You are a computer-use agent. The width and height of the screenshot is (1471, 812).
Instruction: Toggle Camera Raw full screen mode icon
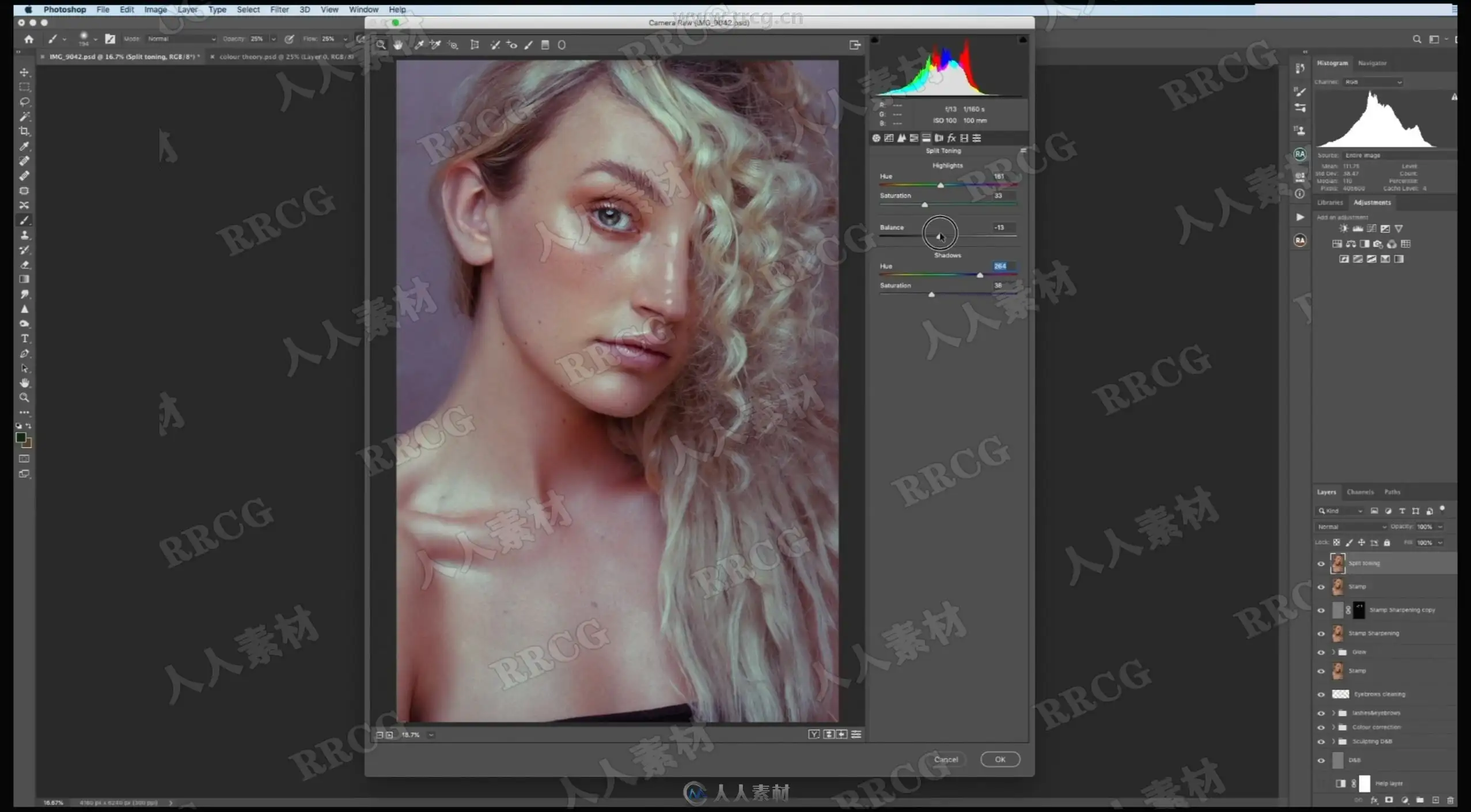(x=855, y=45)
